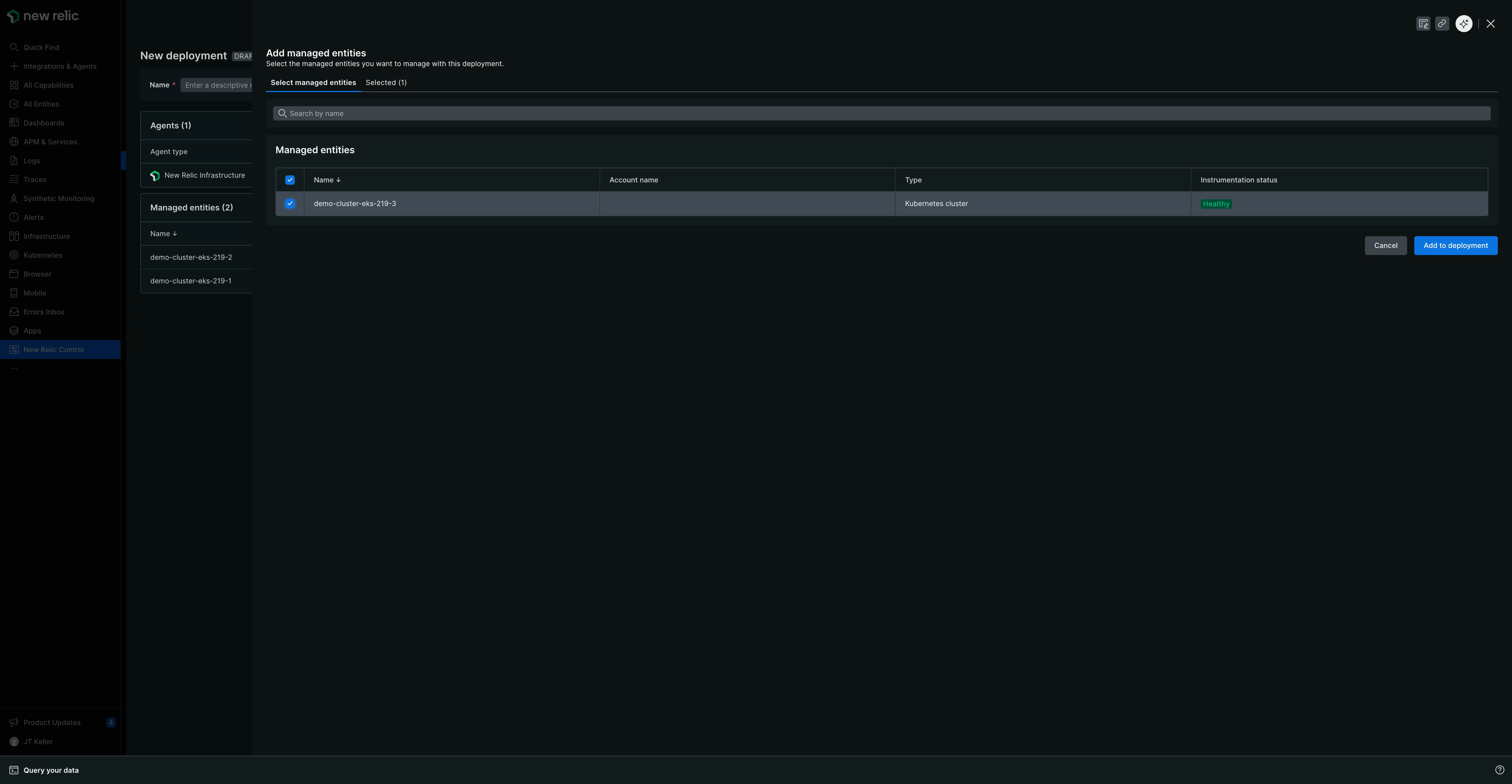Click the search magnifier icon in search bar

pos(282,114)
